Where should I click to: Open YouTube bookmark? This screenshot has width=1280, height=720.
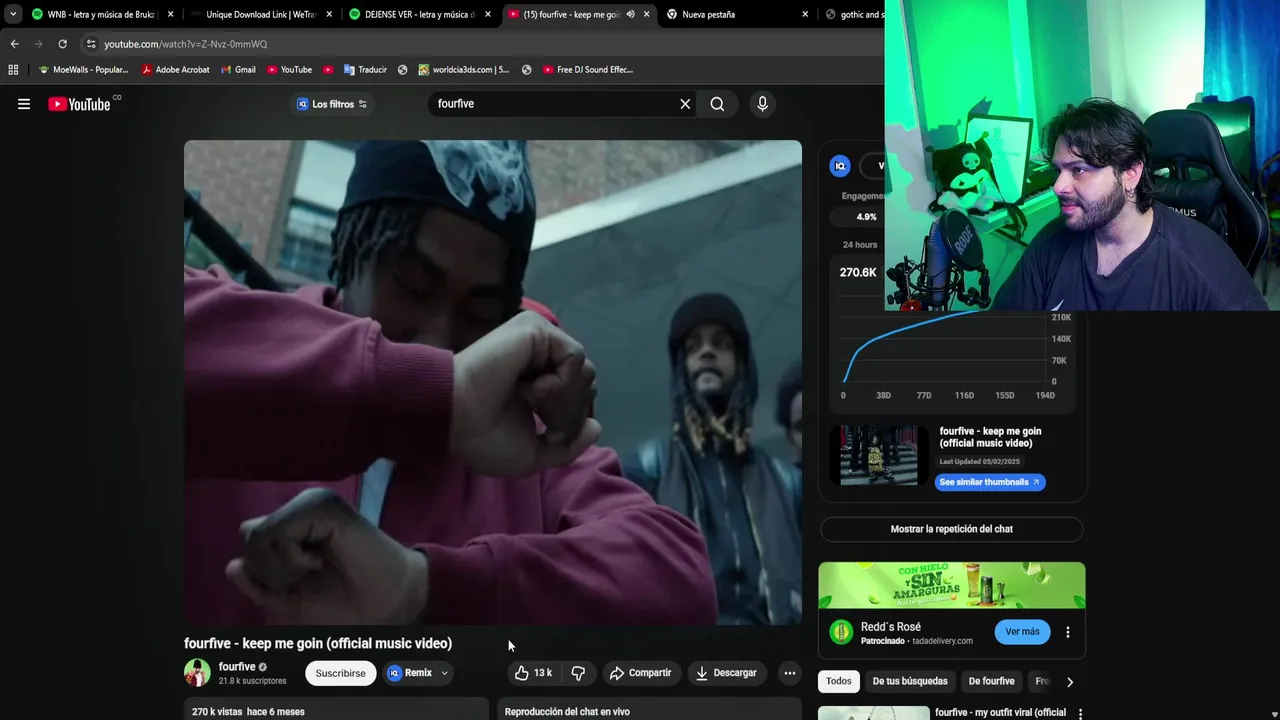click(289, 70)
